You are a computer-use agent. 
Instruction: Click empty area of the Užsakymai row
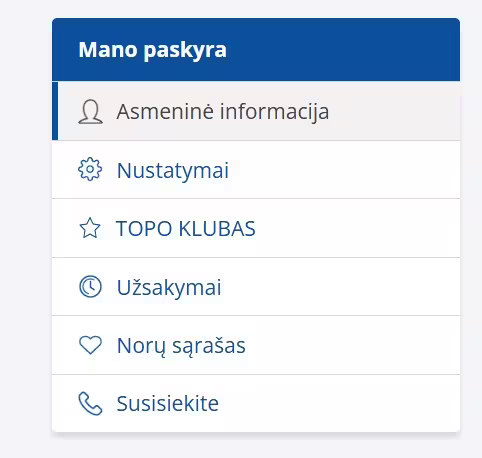point(340,287)
